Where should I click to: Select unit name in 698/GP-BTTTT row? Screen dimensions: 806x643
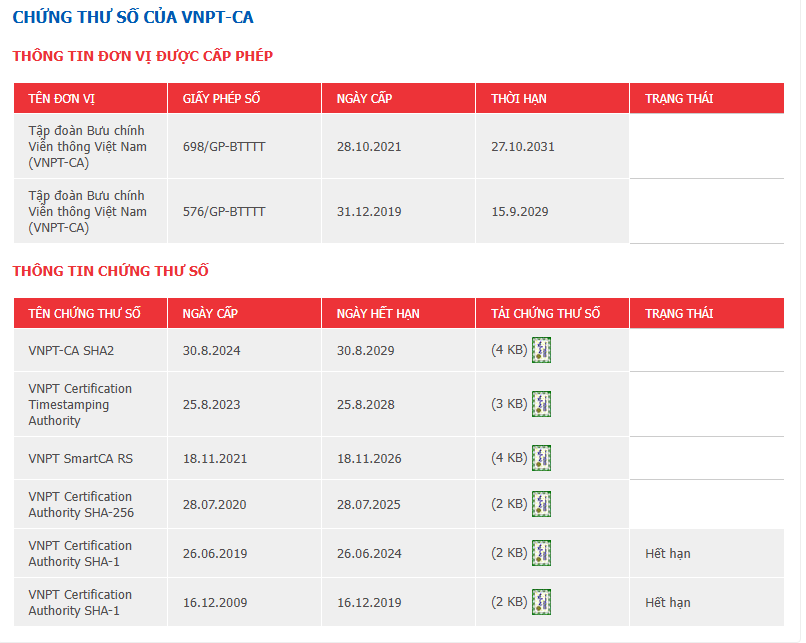point(87,146)
